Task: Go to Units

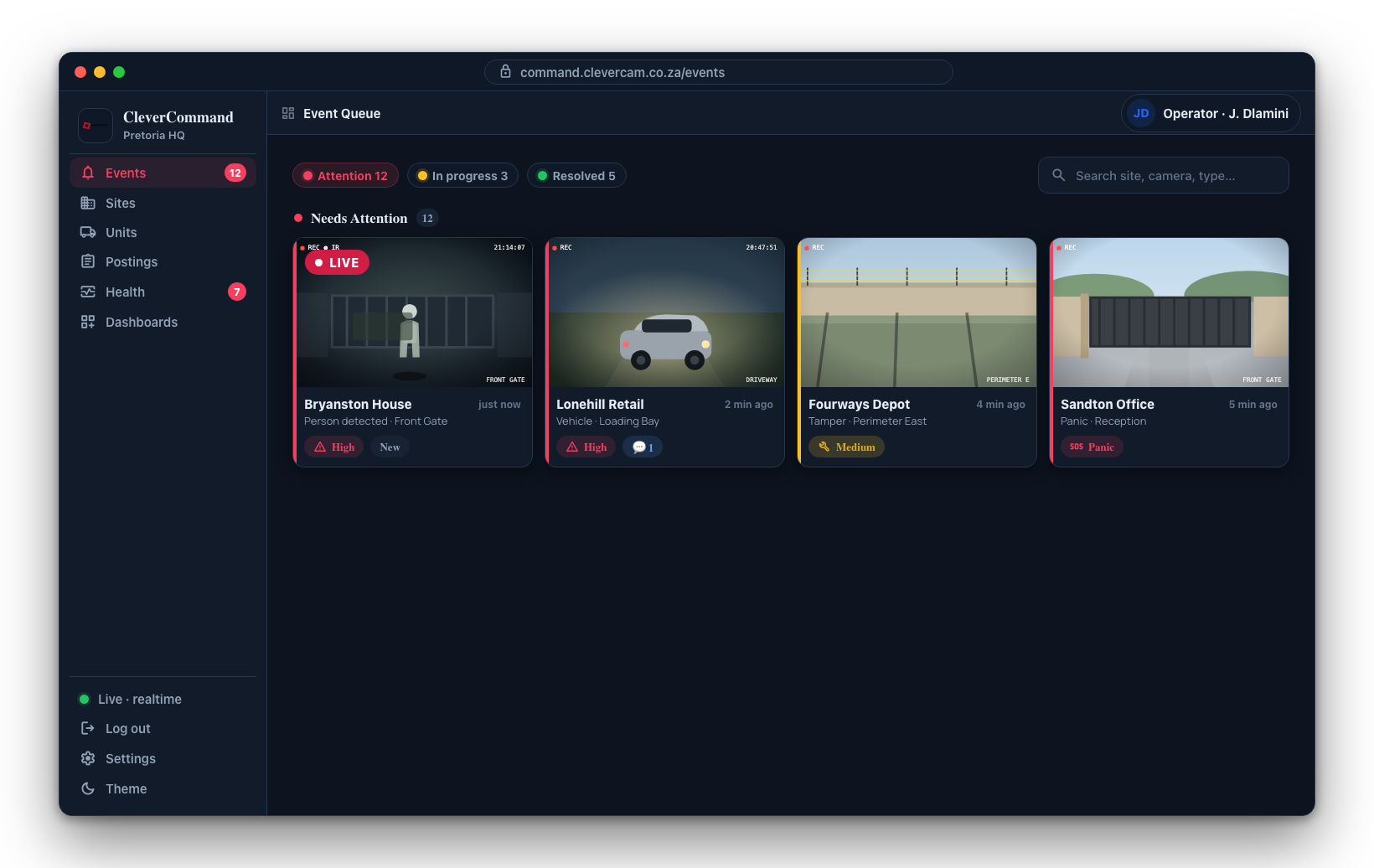Action: coord(163,232)
